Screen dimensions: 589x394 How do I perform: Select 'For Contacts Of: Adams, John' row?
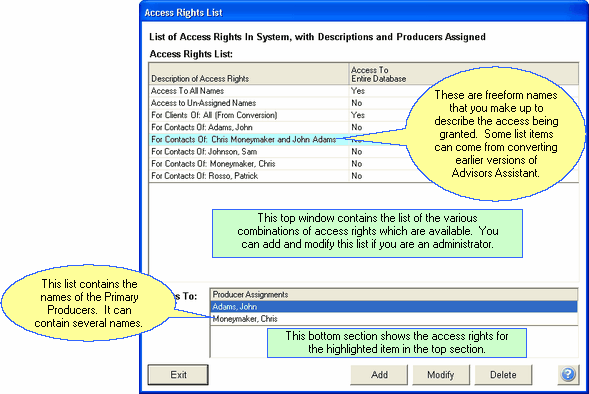tap(363, 127)
